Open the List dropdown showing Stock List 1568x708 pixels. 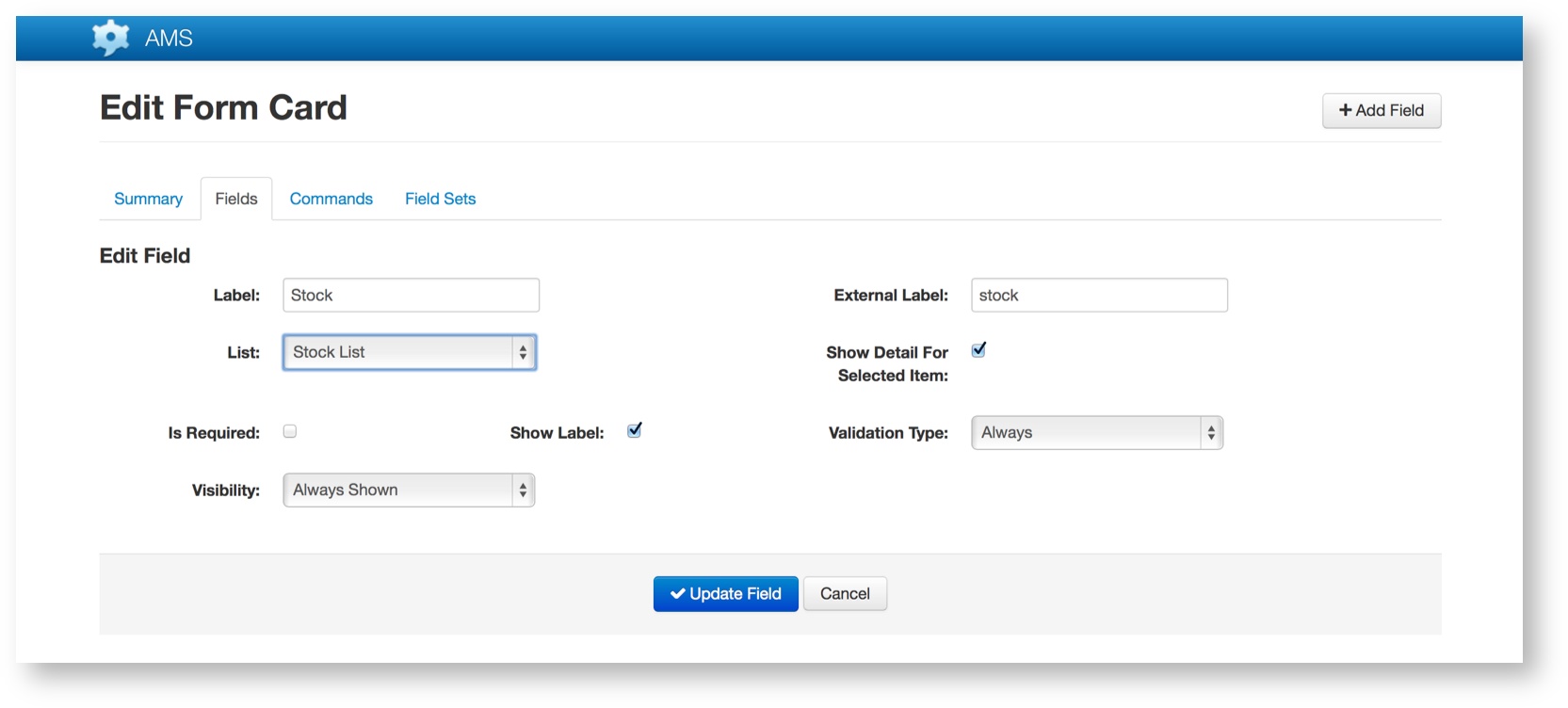(410, 352)
